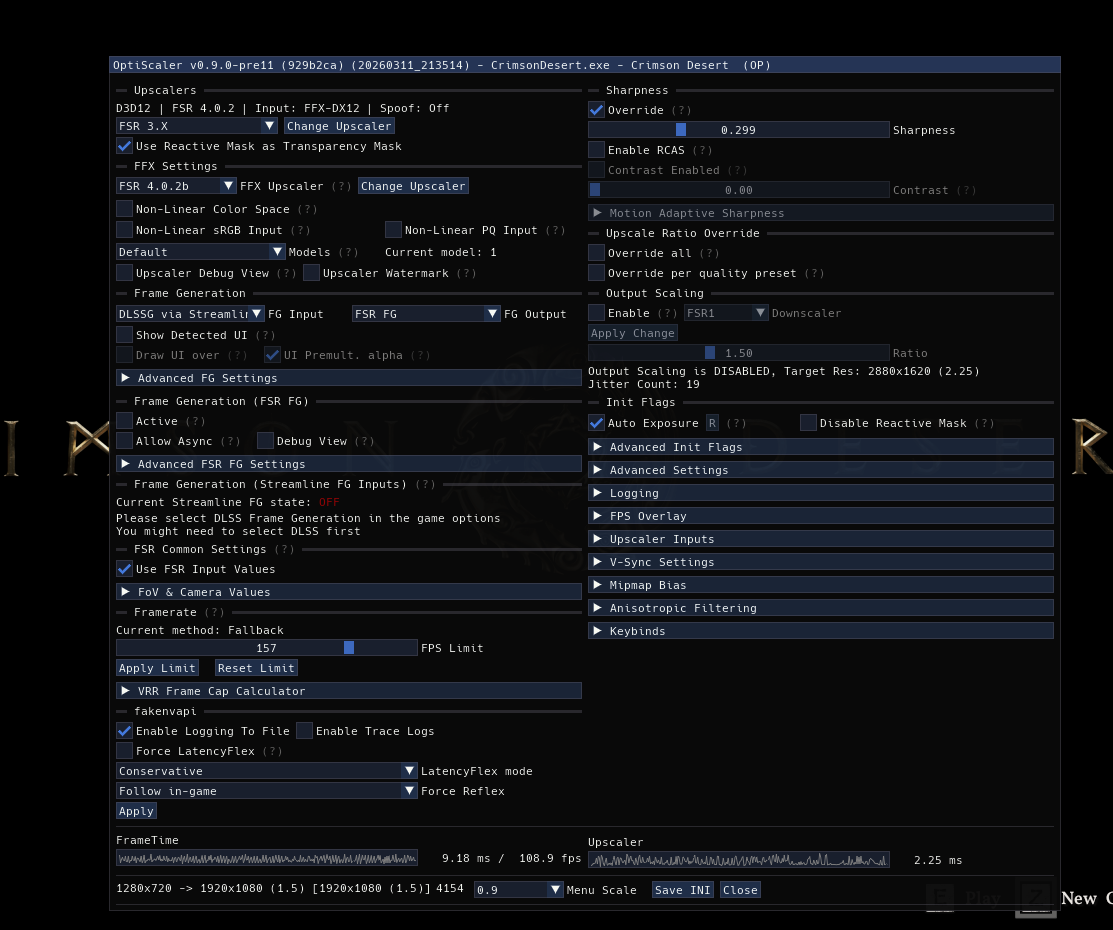Check the Active FSR FG checkbox
The width and height of the screenshot is (1113, 930).
coord(124,420)
